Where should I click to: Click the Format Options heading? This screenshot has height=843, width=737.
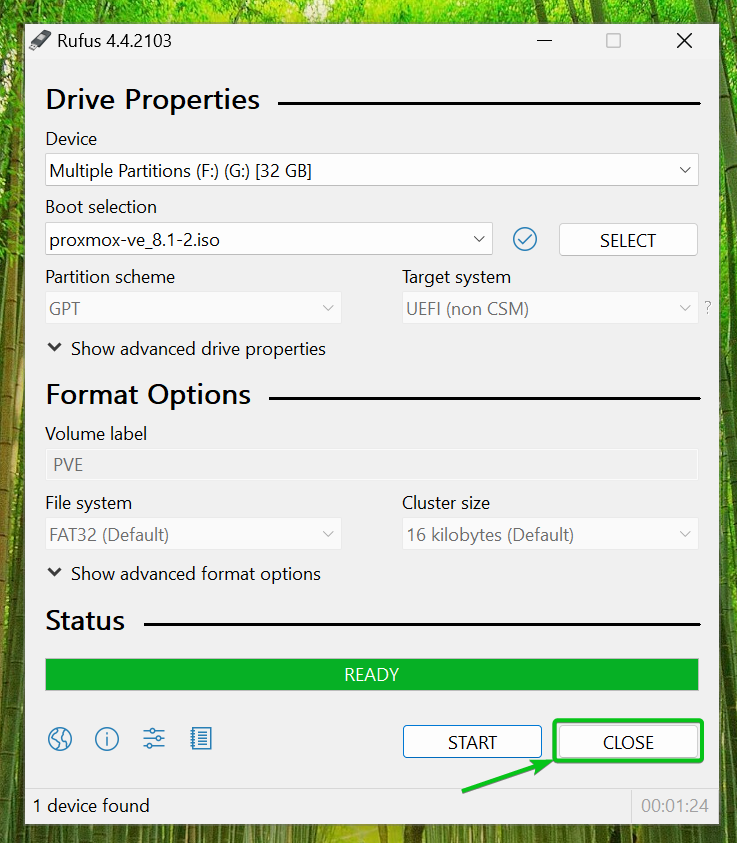pos(148,395)
